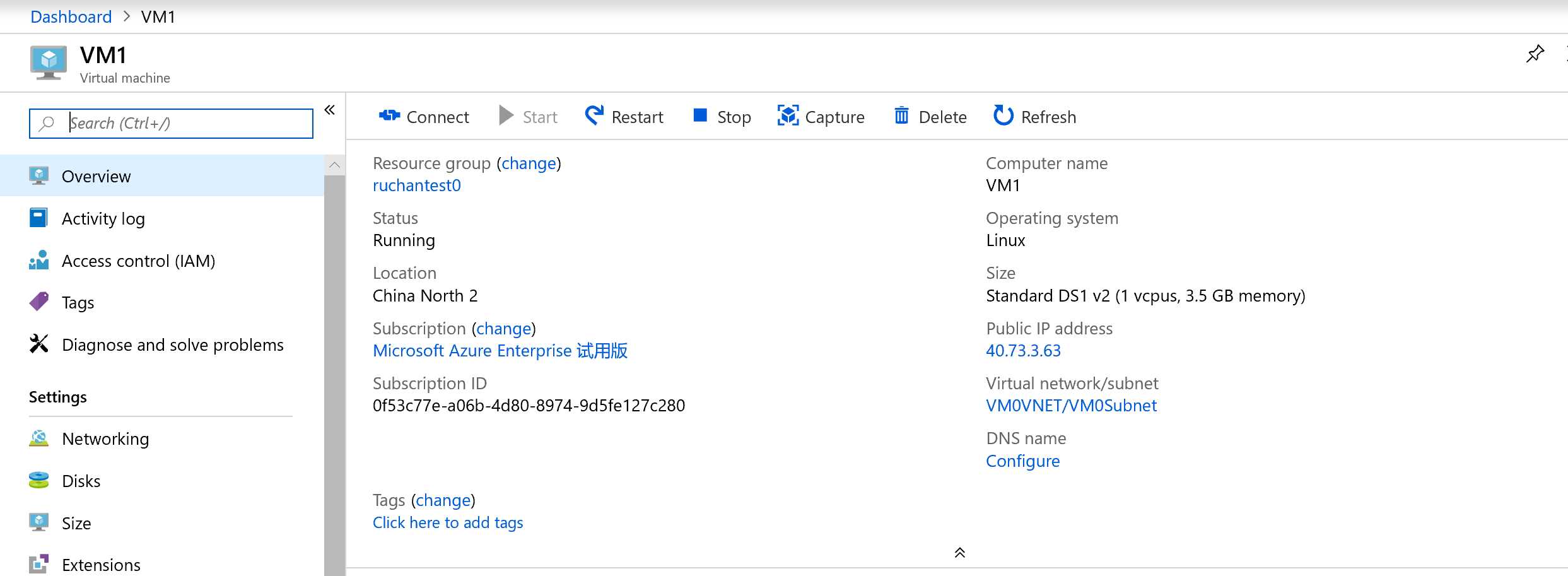Click Settings section heading
This screenshot has height=576, width=1568.
click(x=58, y=397)
